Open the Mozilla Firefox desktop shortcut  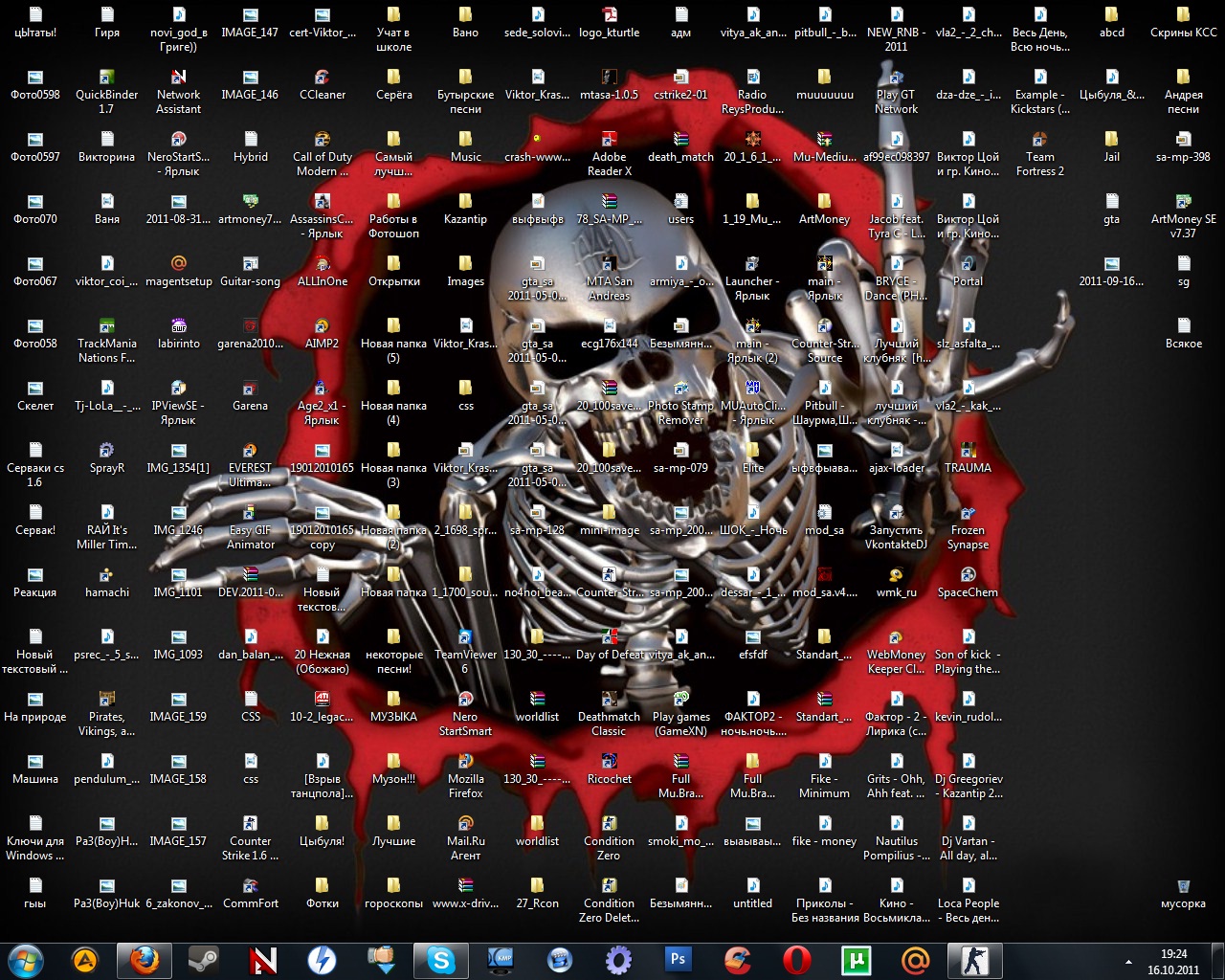(x=466, y=776)
